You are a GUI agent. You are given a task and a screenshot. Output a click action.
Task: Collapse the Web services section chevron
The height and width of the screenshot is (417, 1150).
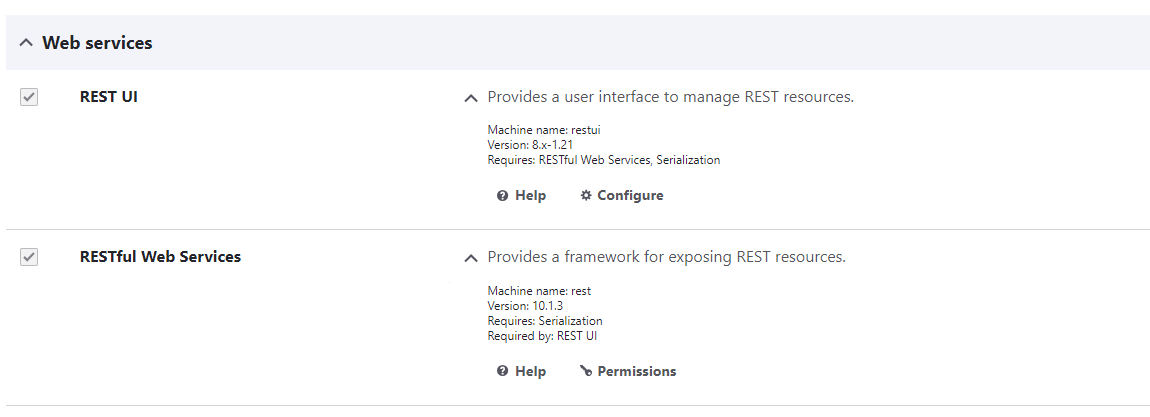(x=26, y=43)
